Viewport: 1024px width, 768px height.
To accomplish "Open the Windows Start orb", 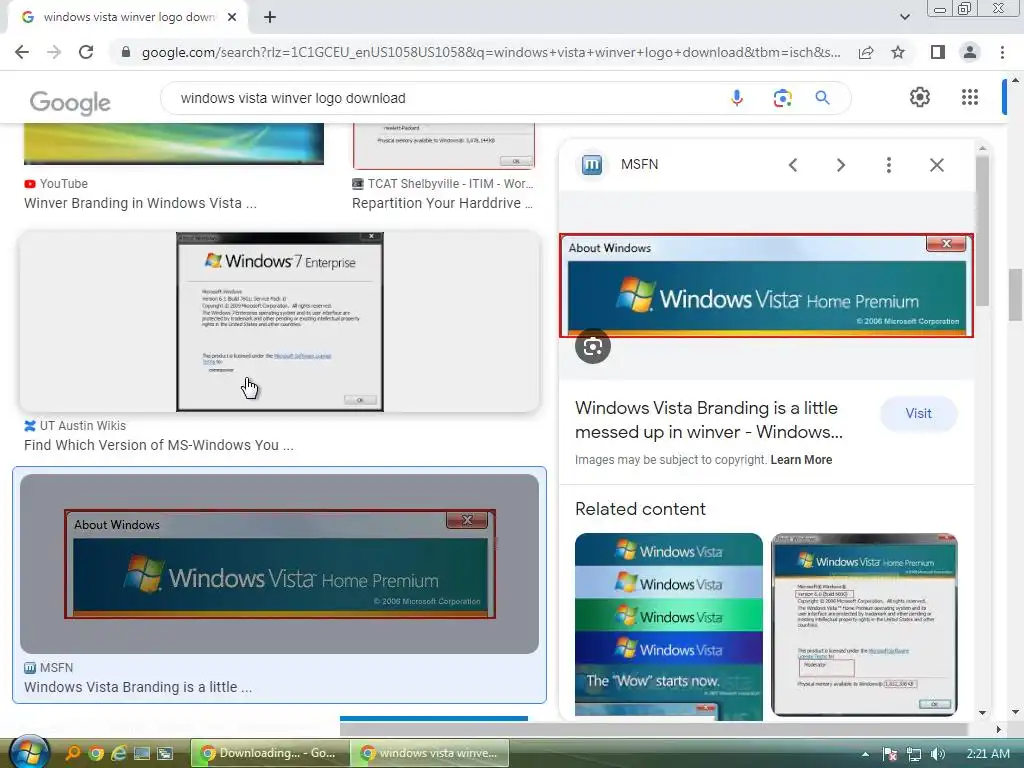I will (29, 752).
